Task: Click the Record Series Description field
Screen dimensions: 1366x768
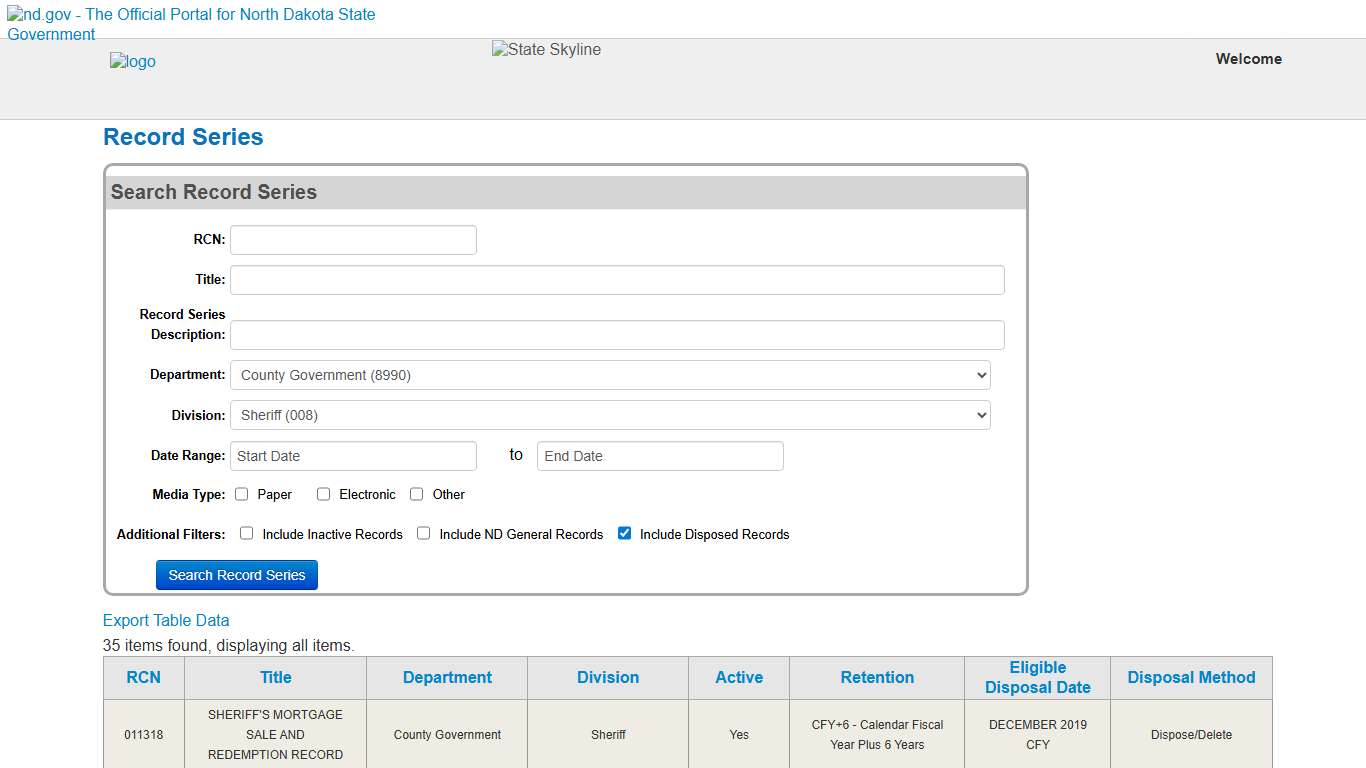Action: tap(616, 334)
